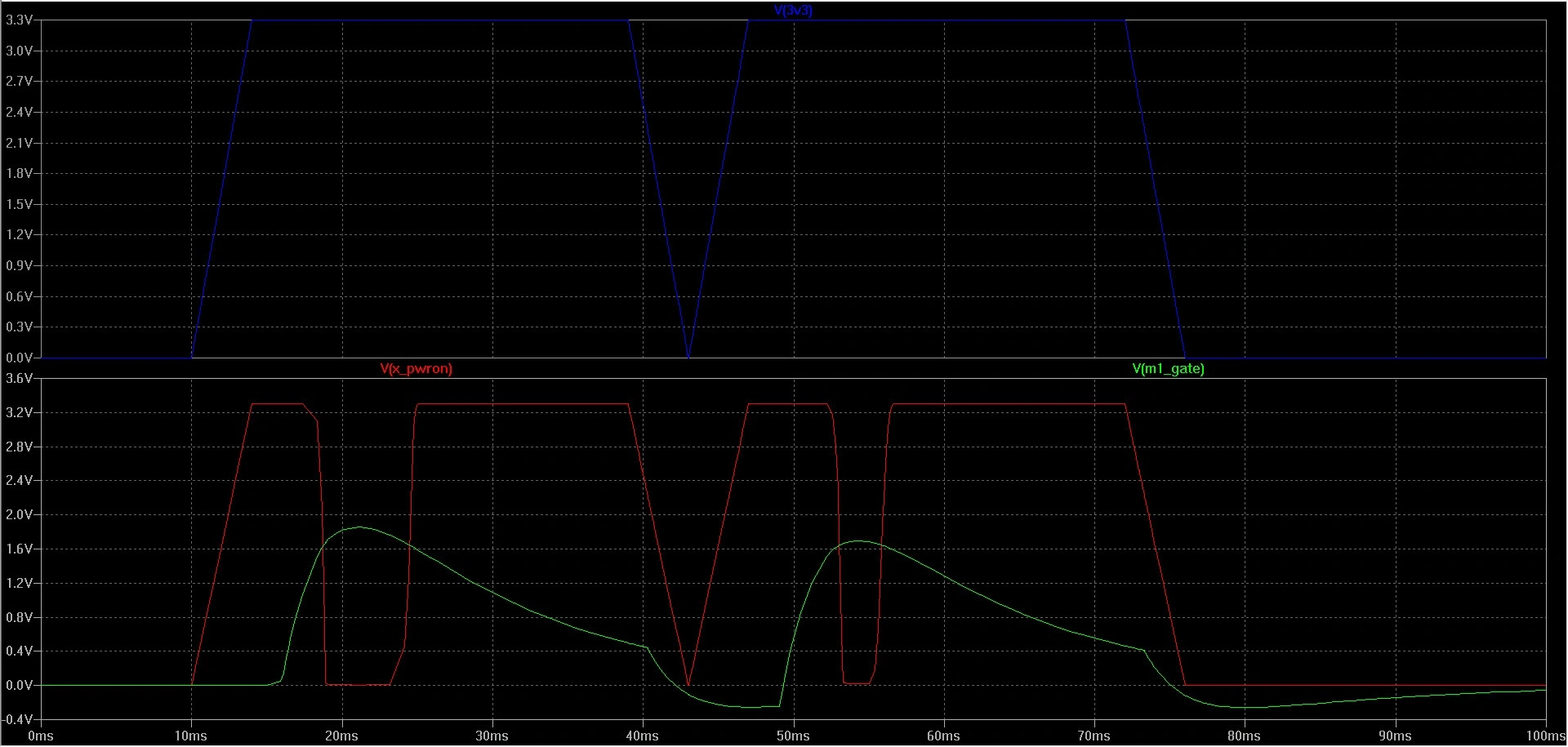Screen dimensions: 1568x747
Task: Click the 50ms label on time axis
Action: tap(793, 736)
